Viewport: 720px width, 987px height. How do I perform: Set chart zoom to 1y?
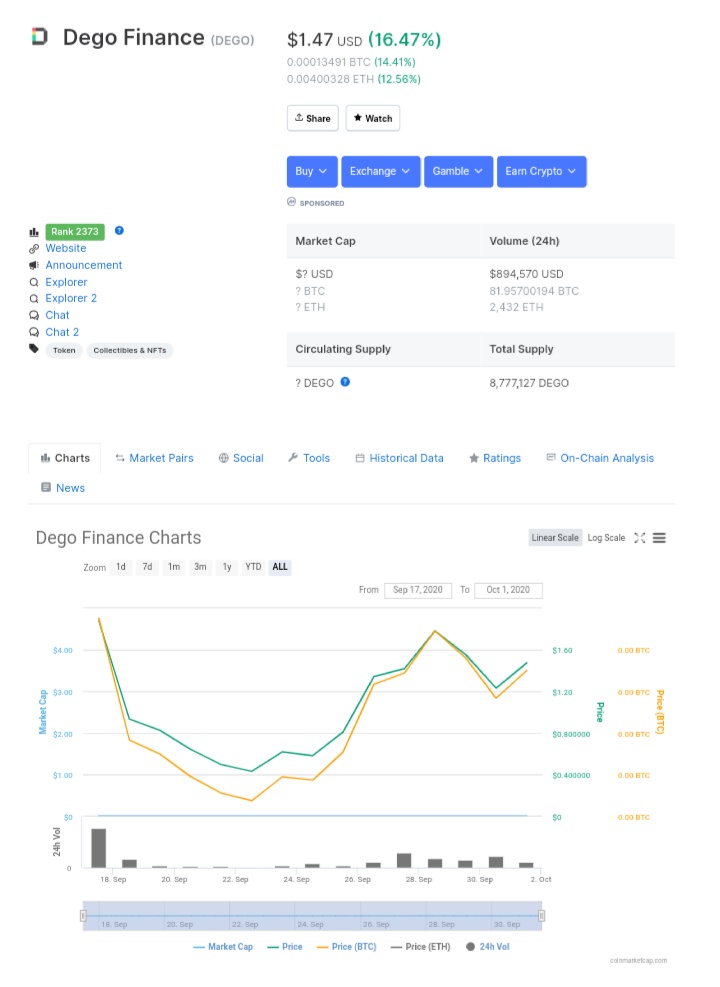(x=227, y=567)
